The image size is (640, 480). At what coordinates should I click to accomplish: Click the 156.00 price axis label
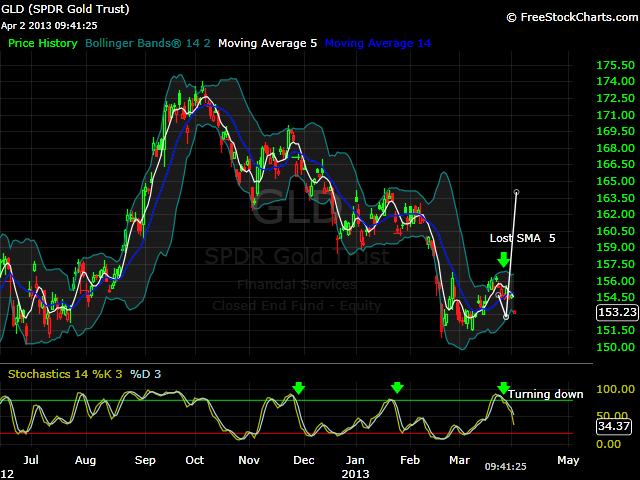pos(616,281)
